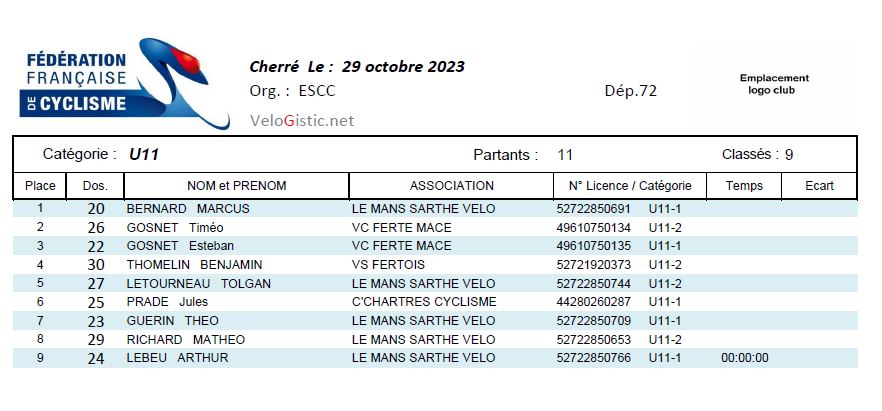Click the U11 category title
The height and width of the screenshot is (411, 882).
(x=145, y=155)
